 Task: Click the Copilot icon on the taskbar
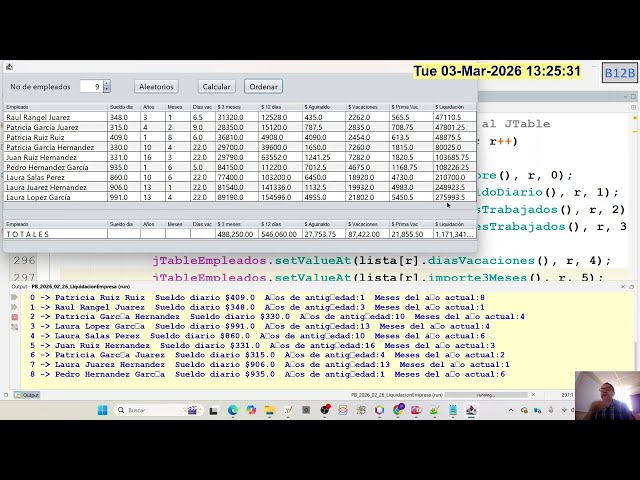pyautogui.click(x=251, y=410)
